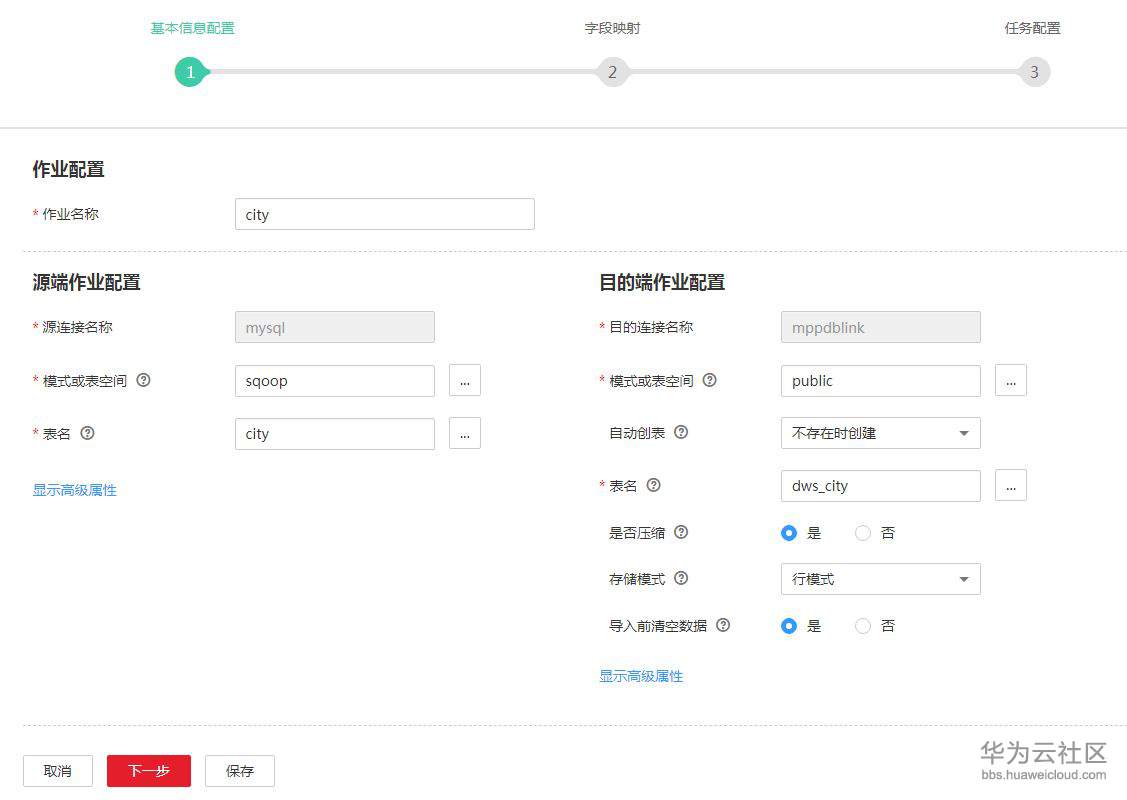Open the 存储模式 dropdown showing 行模式

(880, 579)
